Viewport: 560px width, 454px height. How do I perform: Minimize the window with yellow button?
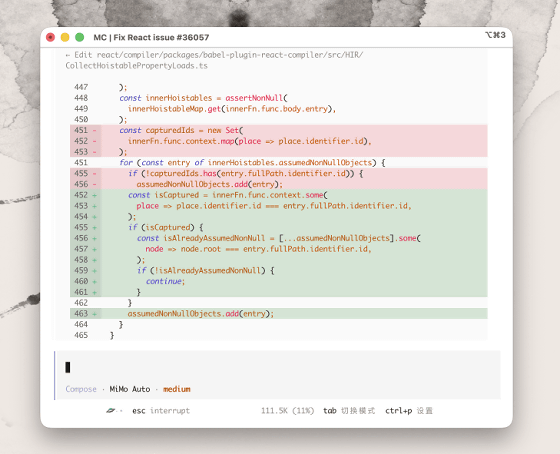point(65,37)
